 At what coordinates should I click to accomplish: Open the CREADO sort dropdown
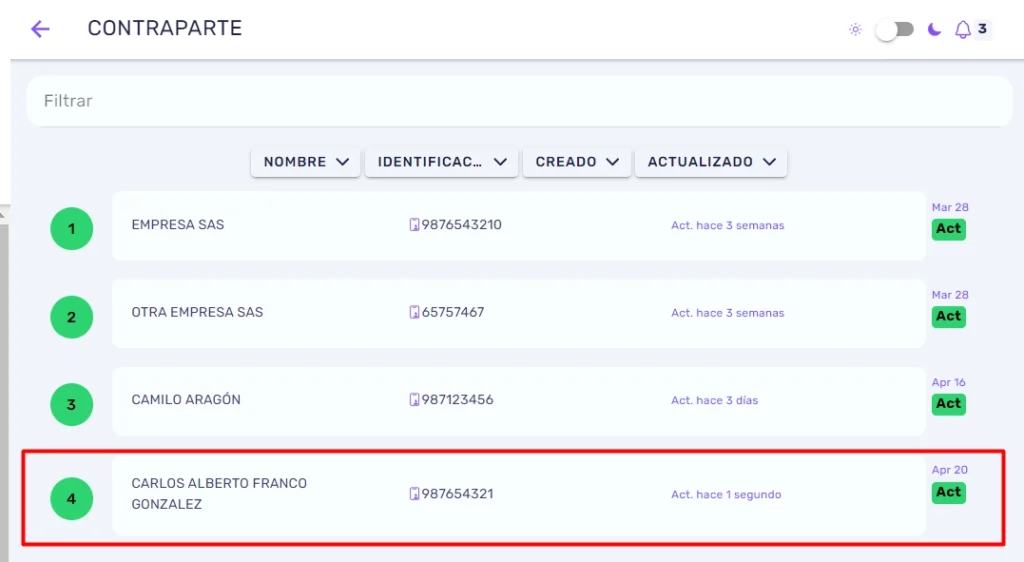[x=577, y=162]
